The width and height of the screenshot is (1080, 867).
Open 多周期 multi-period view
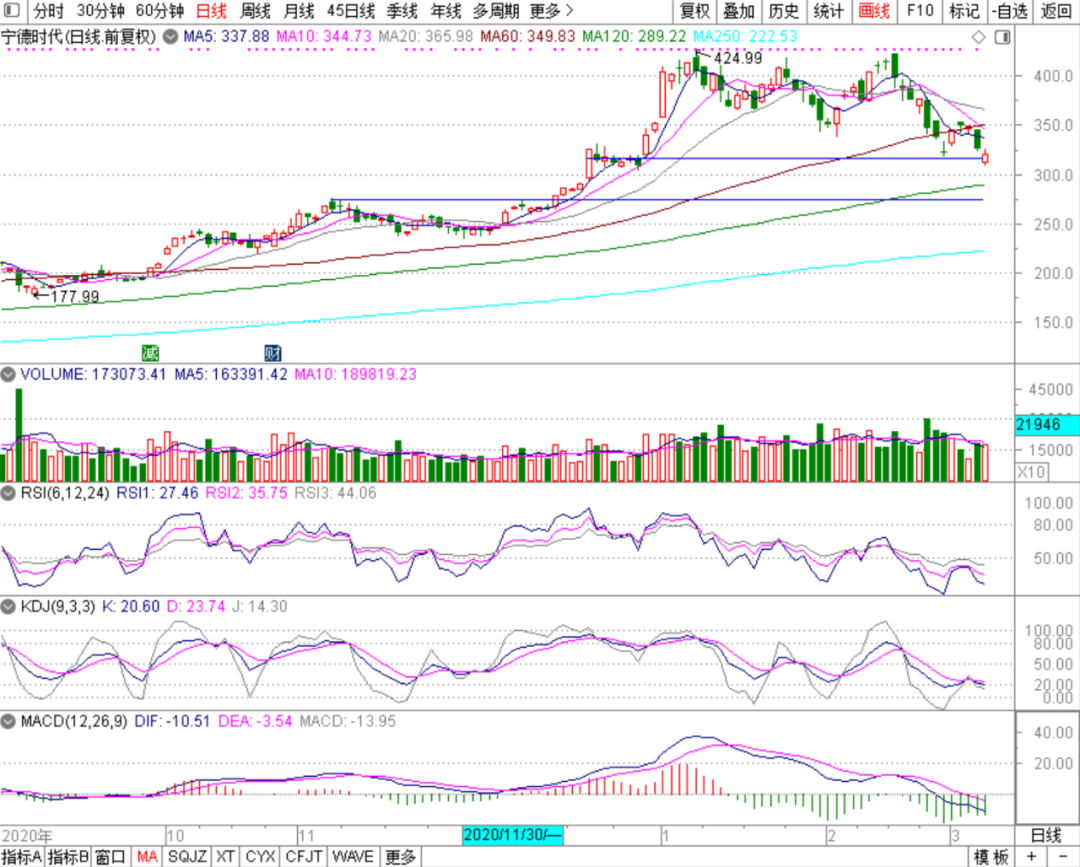(496, 11)
